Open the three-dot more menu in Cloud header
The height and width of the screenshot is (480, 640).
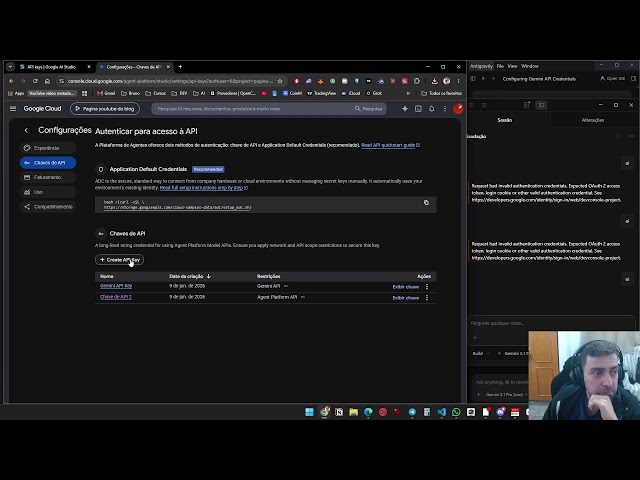(444, 109)
